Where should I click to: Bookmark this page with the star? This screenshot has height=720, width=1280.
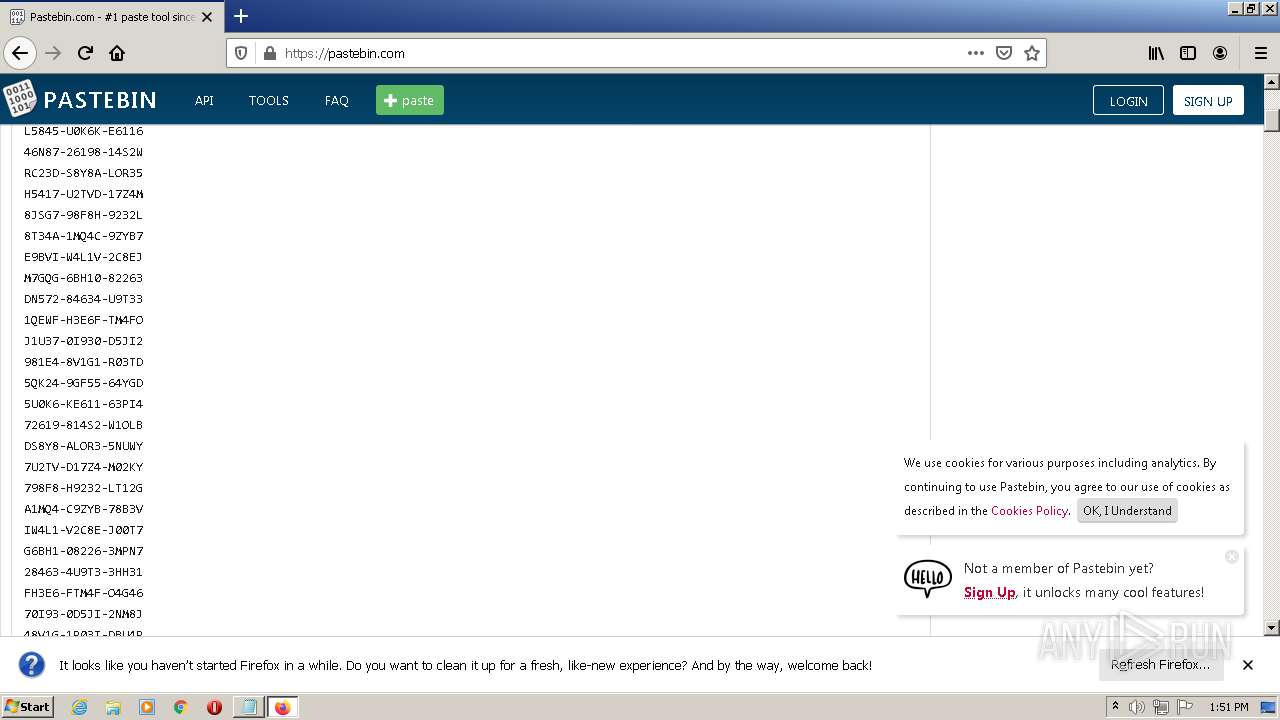[1032, 53]
